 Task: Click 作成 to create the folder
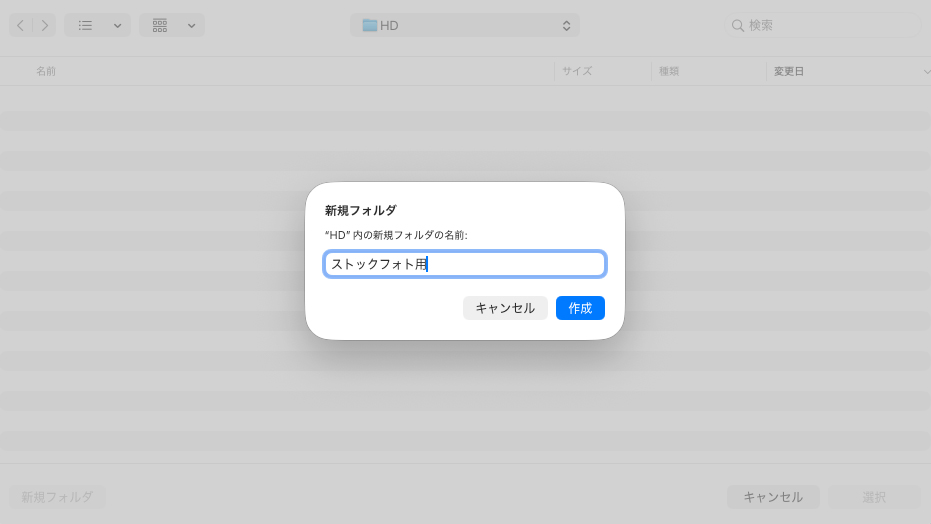pyautogui.click(x=580, y=308)
